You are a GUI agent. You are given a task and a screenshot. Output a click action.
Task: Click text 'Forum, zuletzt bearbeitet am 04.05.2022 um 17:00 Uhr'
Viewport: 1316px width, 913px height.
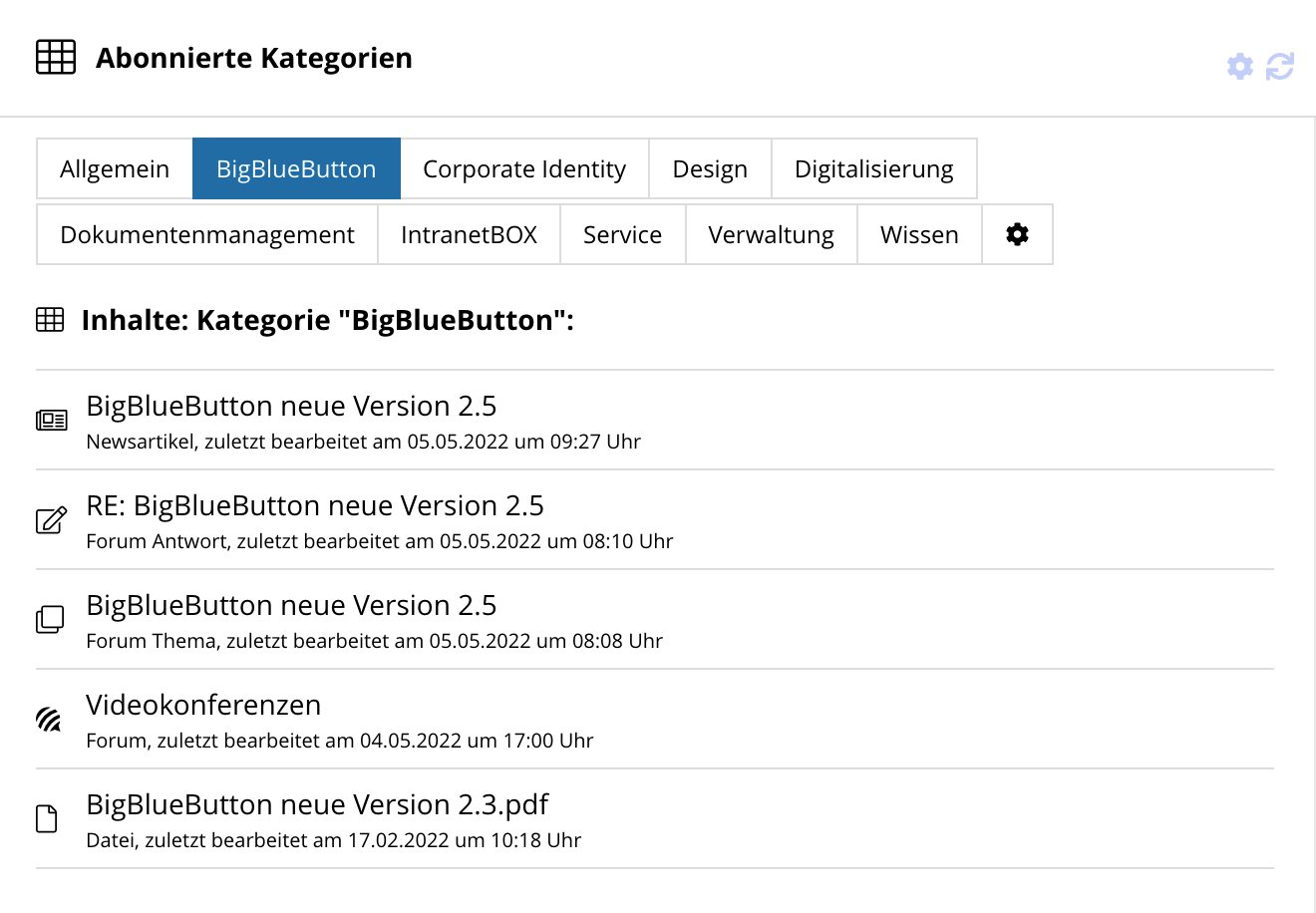point(340,741)
